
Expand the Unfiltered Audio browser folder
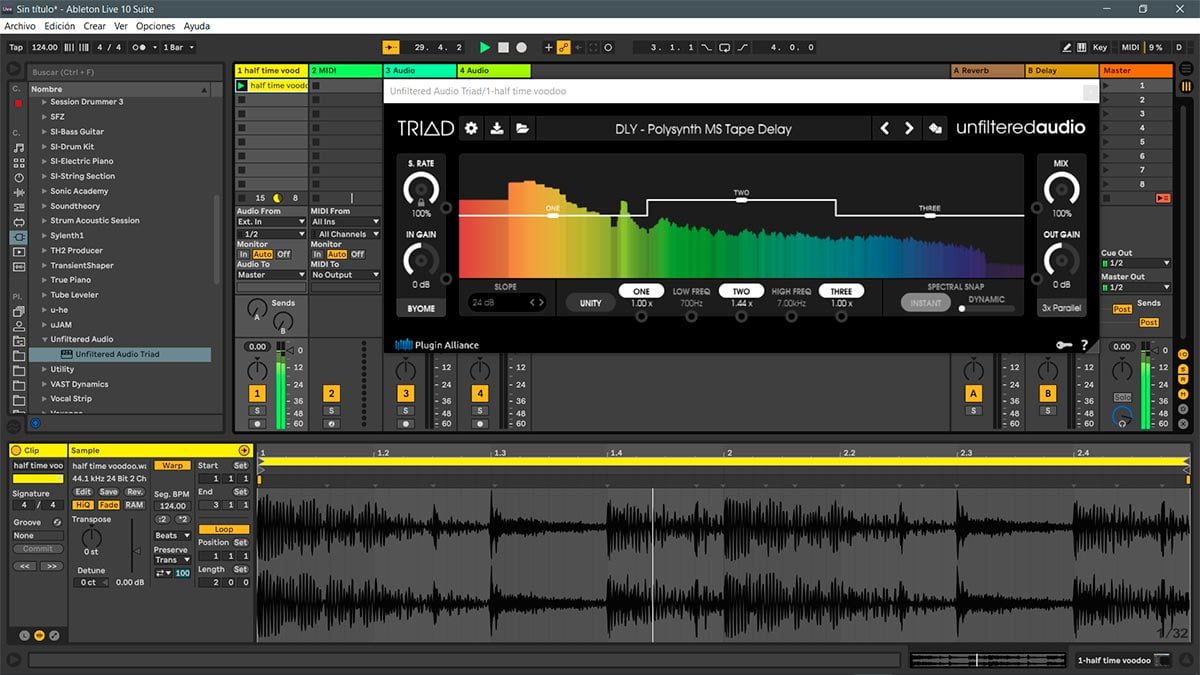(x=44, y=339)
